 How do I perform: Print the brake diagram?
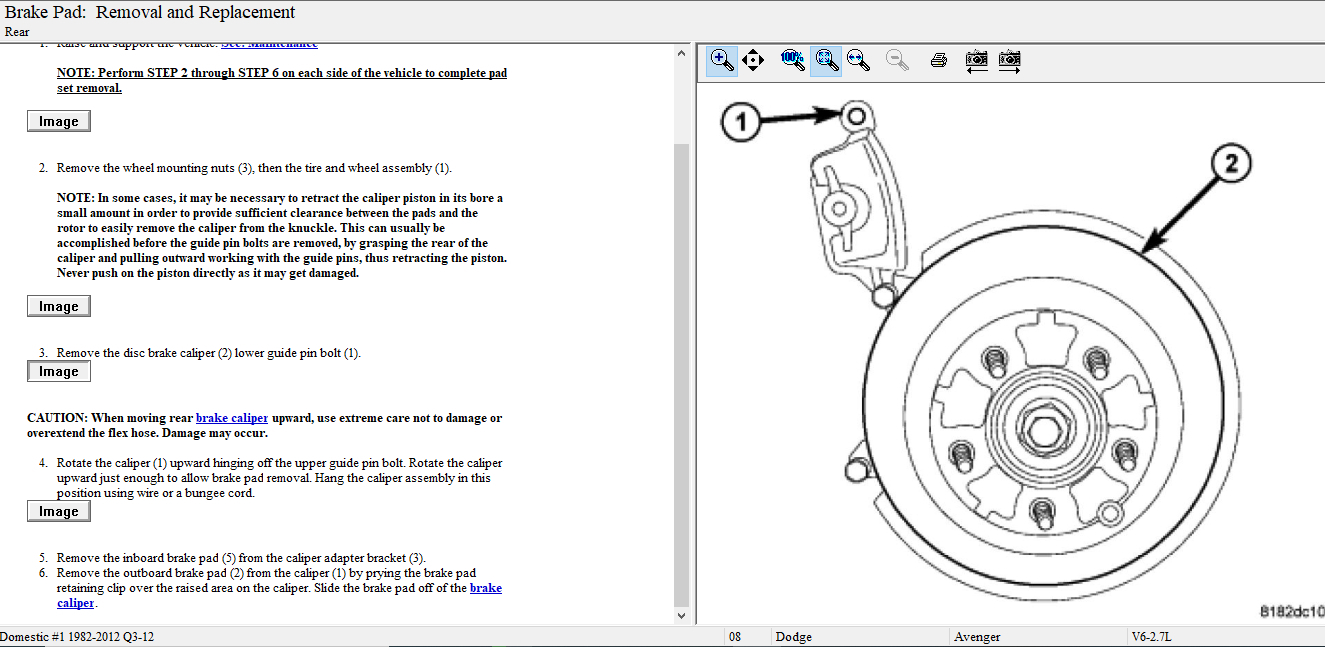pyautogui.click(x=938, y=60)
